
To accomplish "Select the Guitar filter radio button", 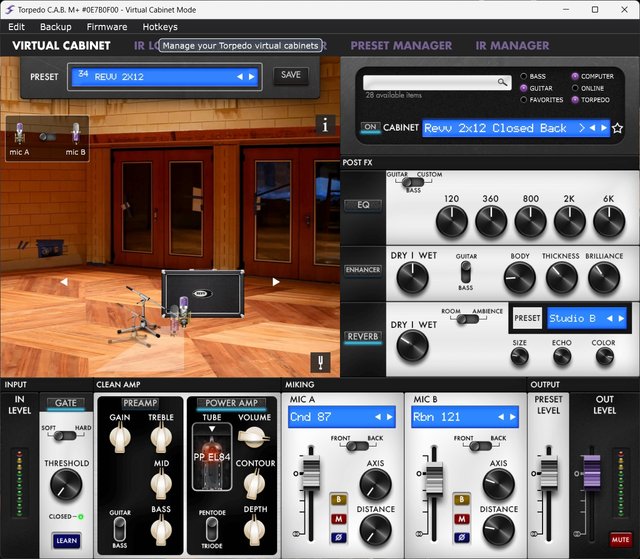I will click(x=524, y=88).
